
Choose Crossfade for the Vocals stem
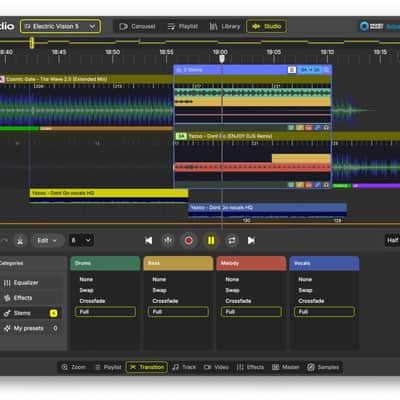point(311,301)
